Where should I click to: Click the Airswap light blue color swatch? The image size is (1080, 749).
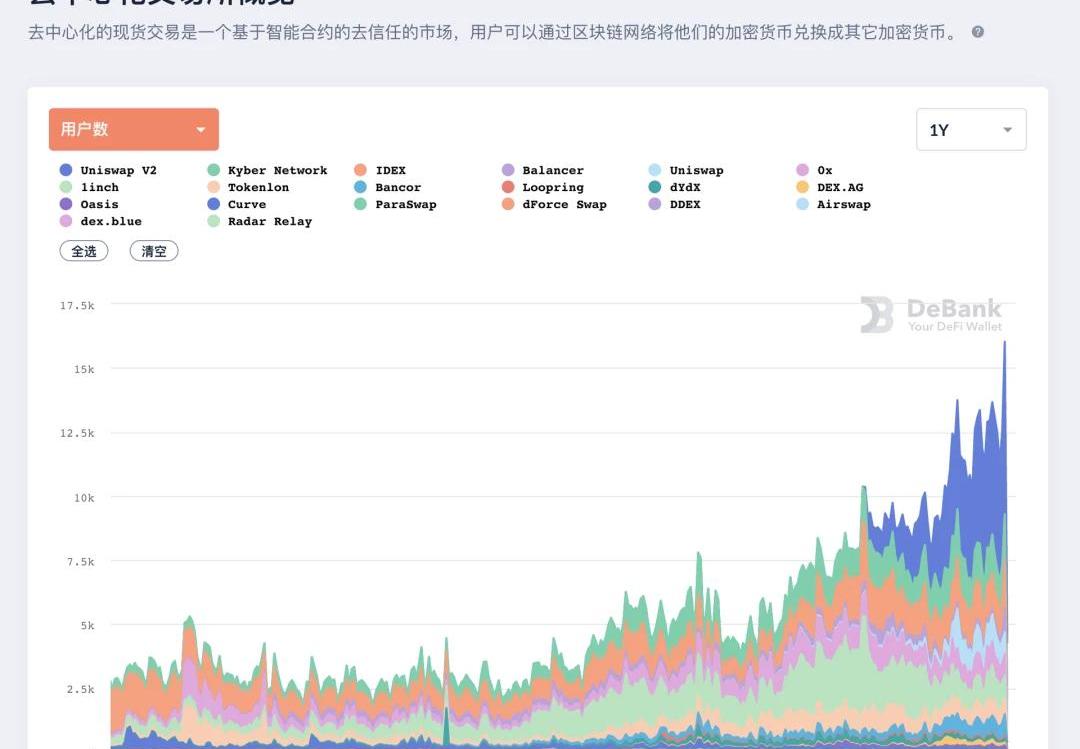click(802, 204)
